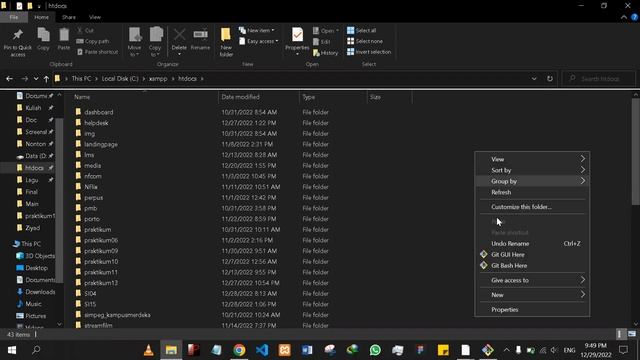This screenshot has height=360, width=640.
Task: Expand the Sort by submenu
Action: click(x=533, y=170)
